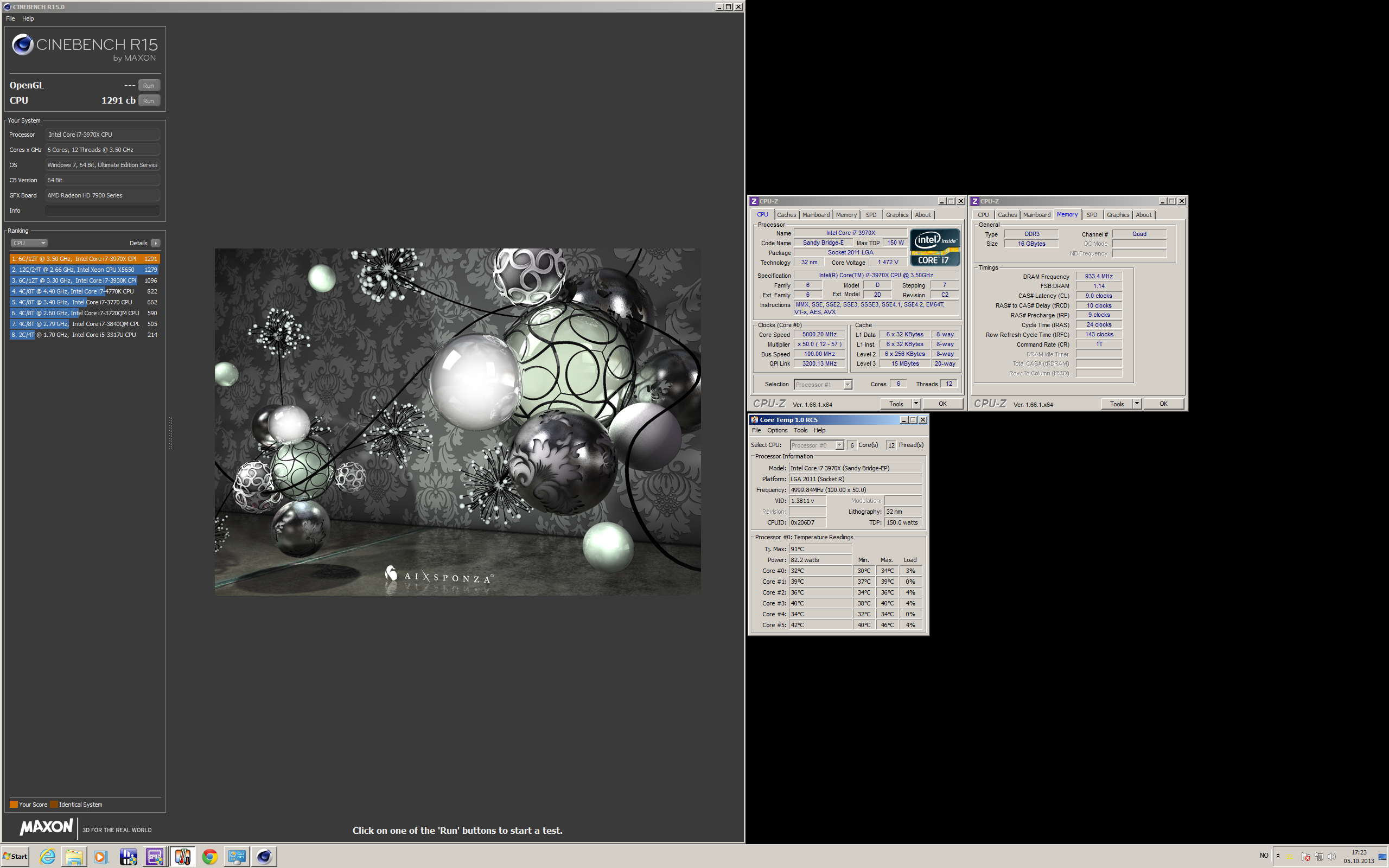Click the taskbar clock showing 17:23
1389x868 pixels.
click(1359, 857)
